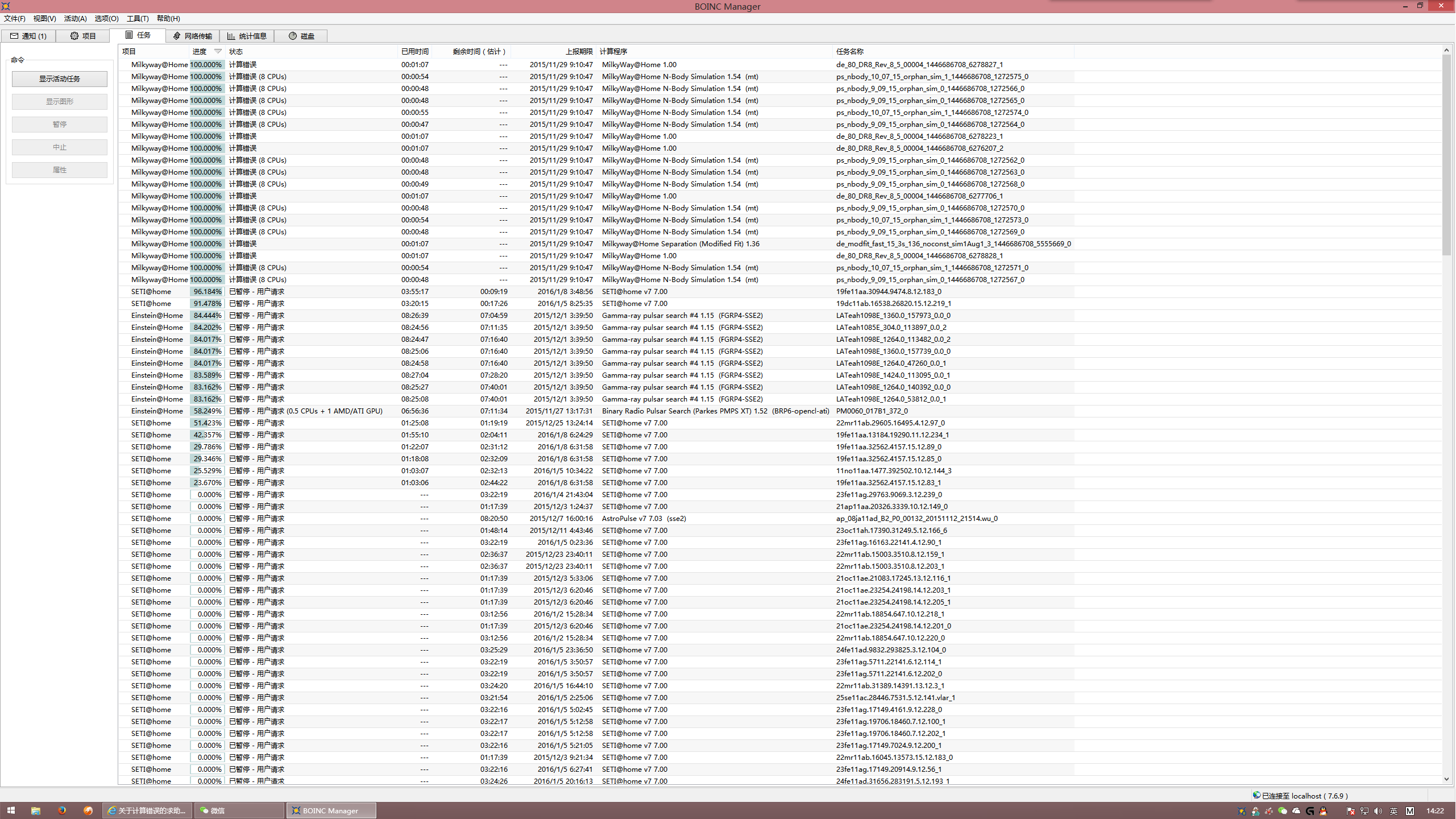
Task: Open File Explorer from the taskbar
Action: pos(35,810)
